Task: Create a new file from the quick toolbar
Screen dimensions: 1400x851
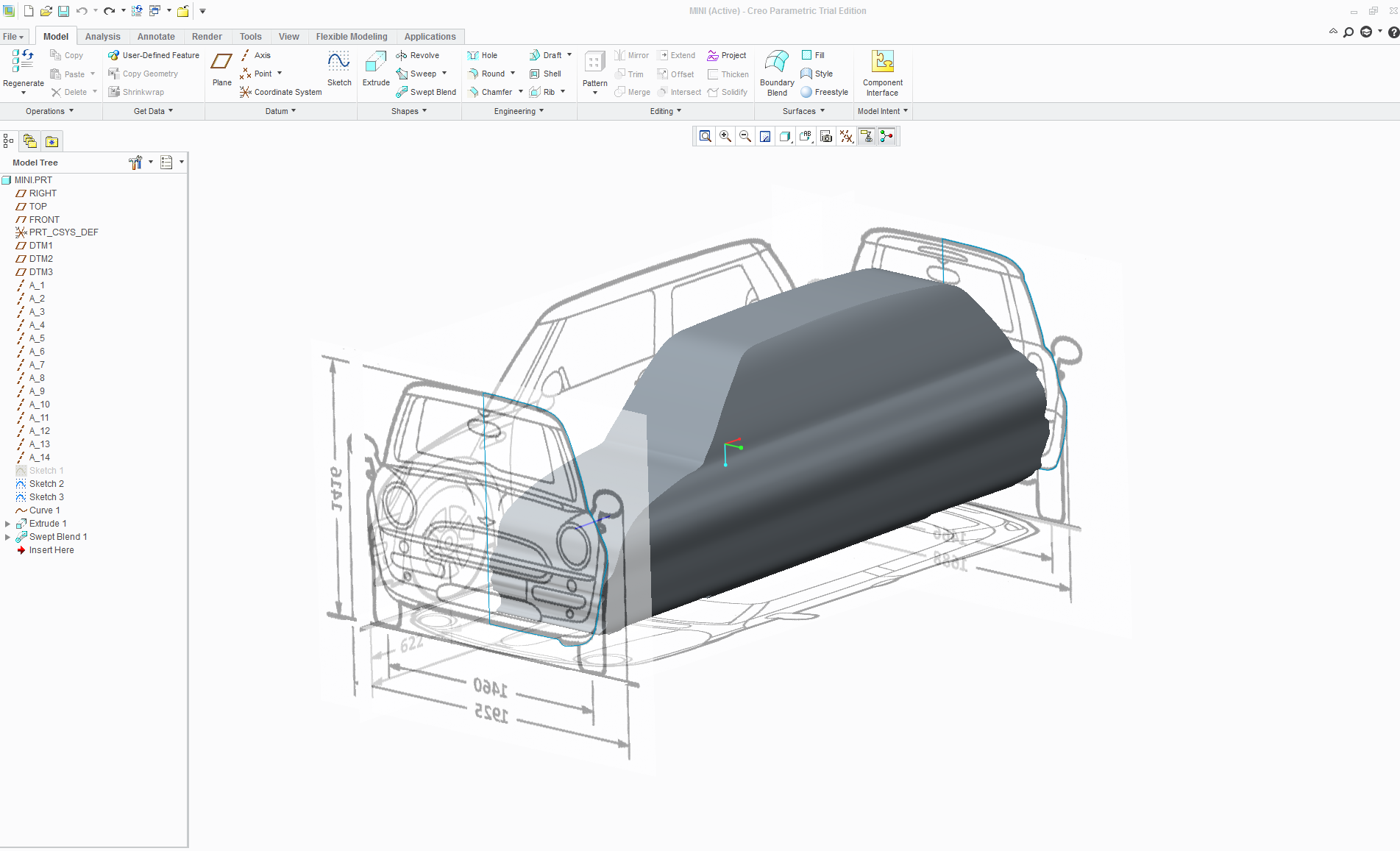Action: [29, 11]
